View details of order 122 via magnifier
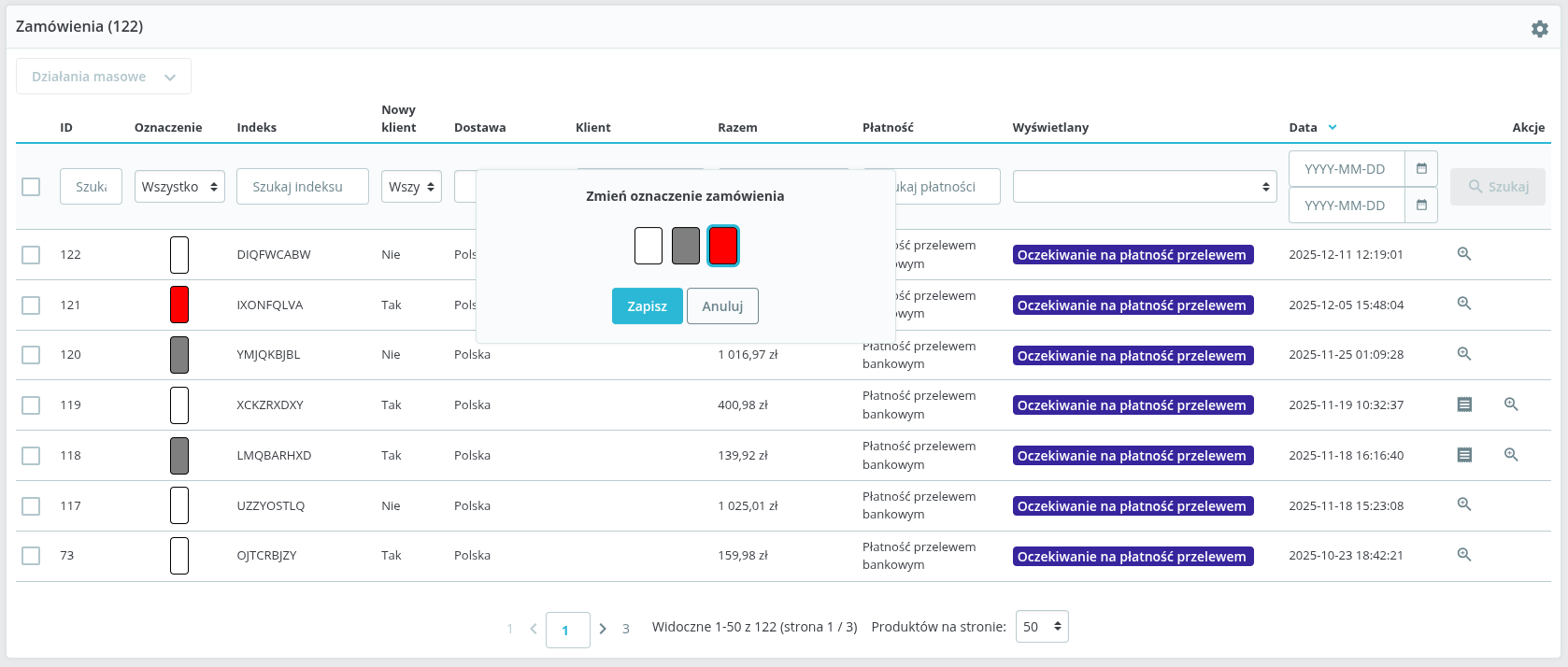 [1464, 254]
